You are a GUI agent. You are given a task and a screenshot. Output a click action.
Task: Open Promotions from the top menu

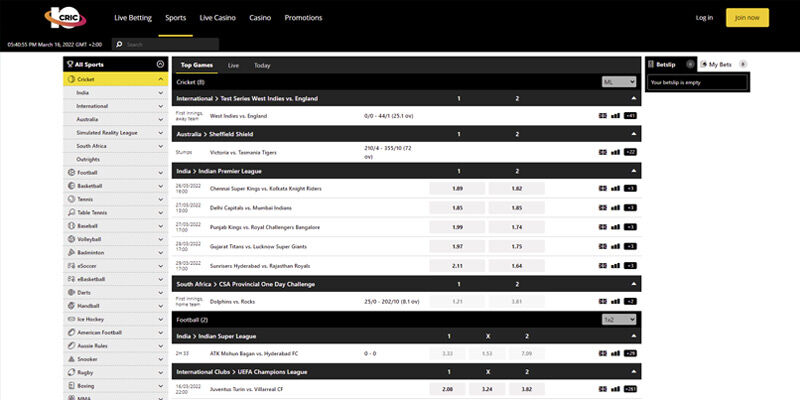303,18
